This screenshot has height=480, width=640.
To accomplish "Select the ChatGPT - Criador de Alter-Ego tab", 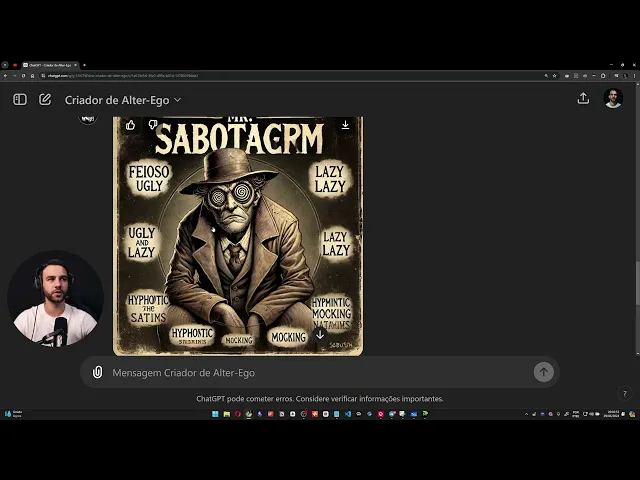I will 50,65.
